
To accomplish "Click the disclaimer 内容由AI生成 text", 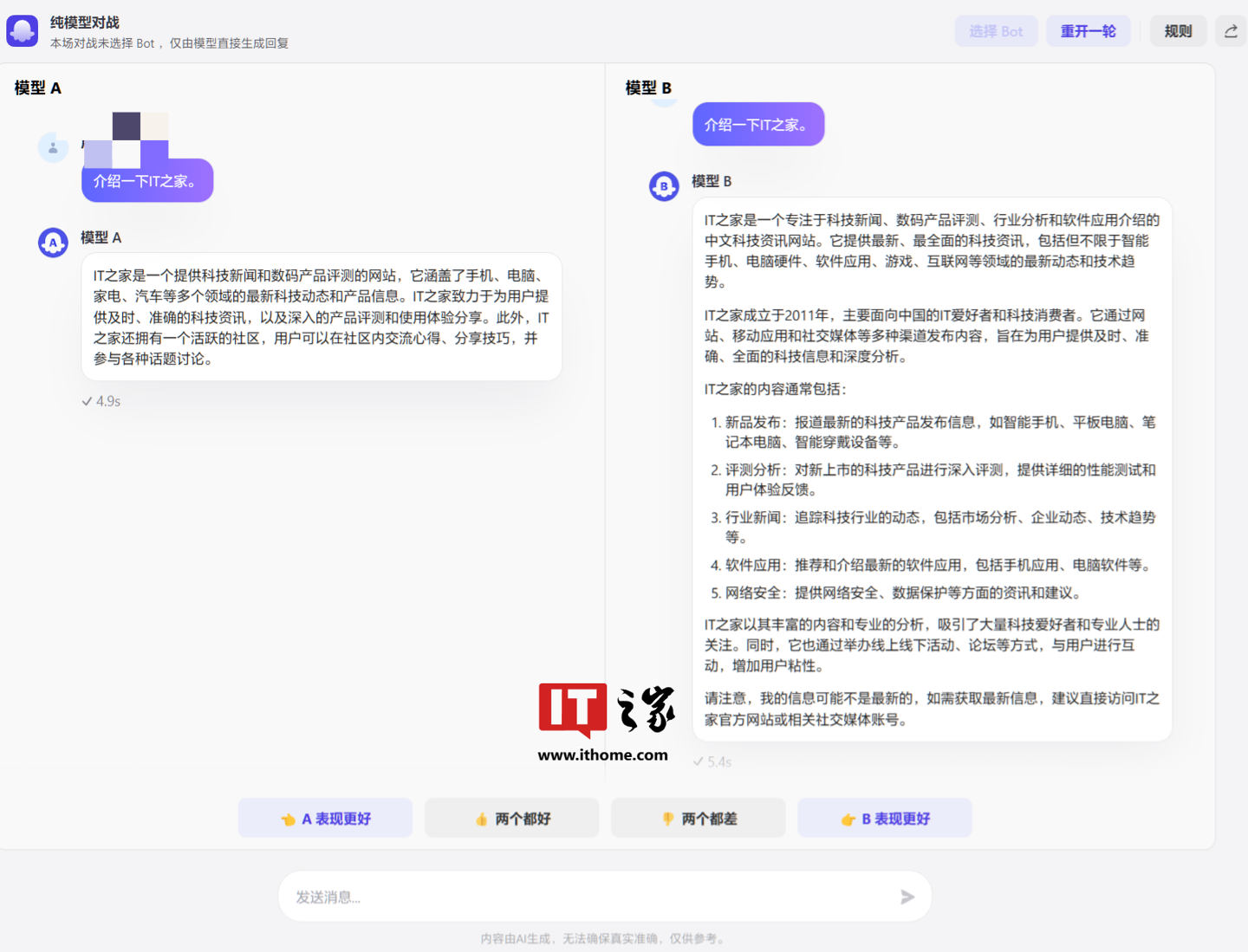I will [x=605, y=938].
